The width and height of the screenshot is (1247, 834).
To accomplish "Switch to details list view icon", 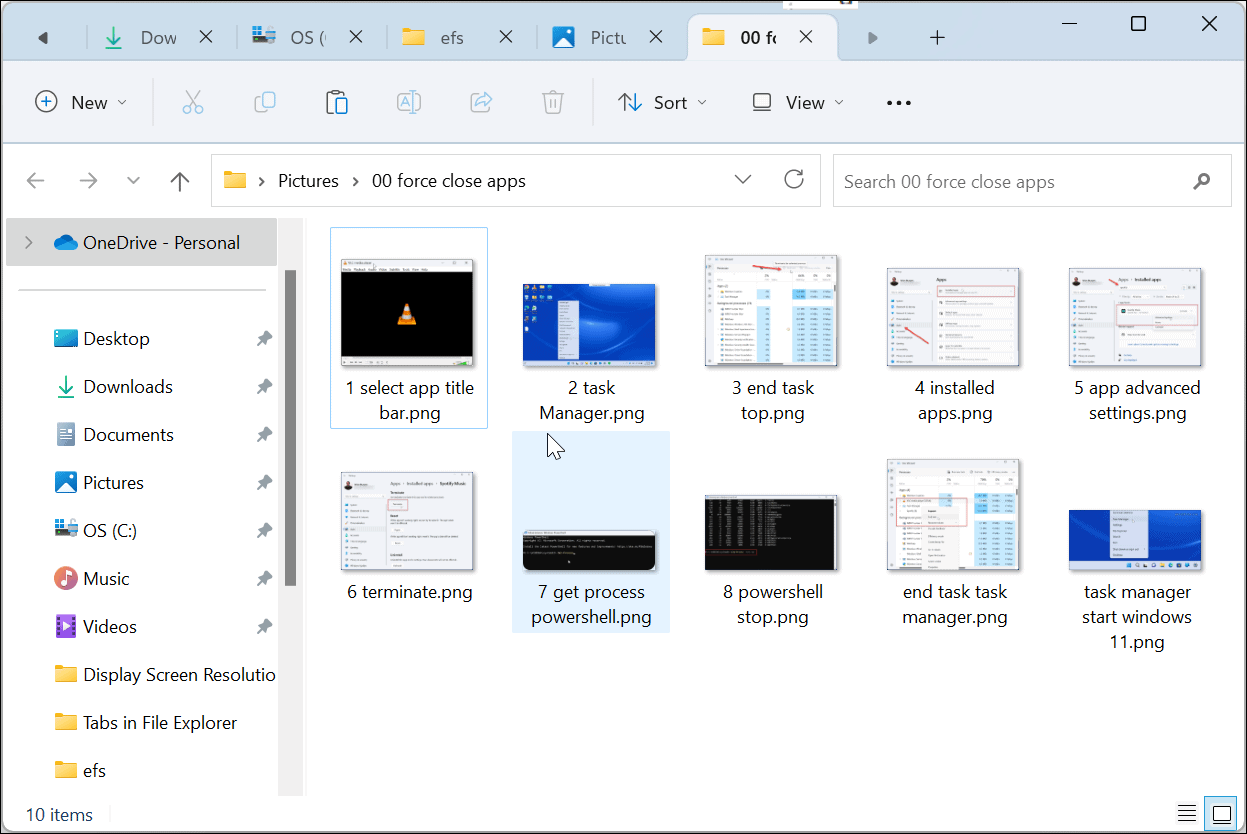I will click(1187, 812).
